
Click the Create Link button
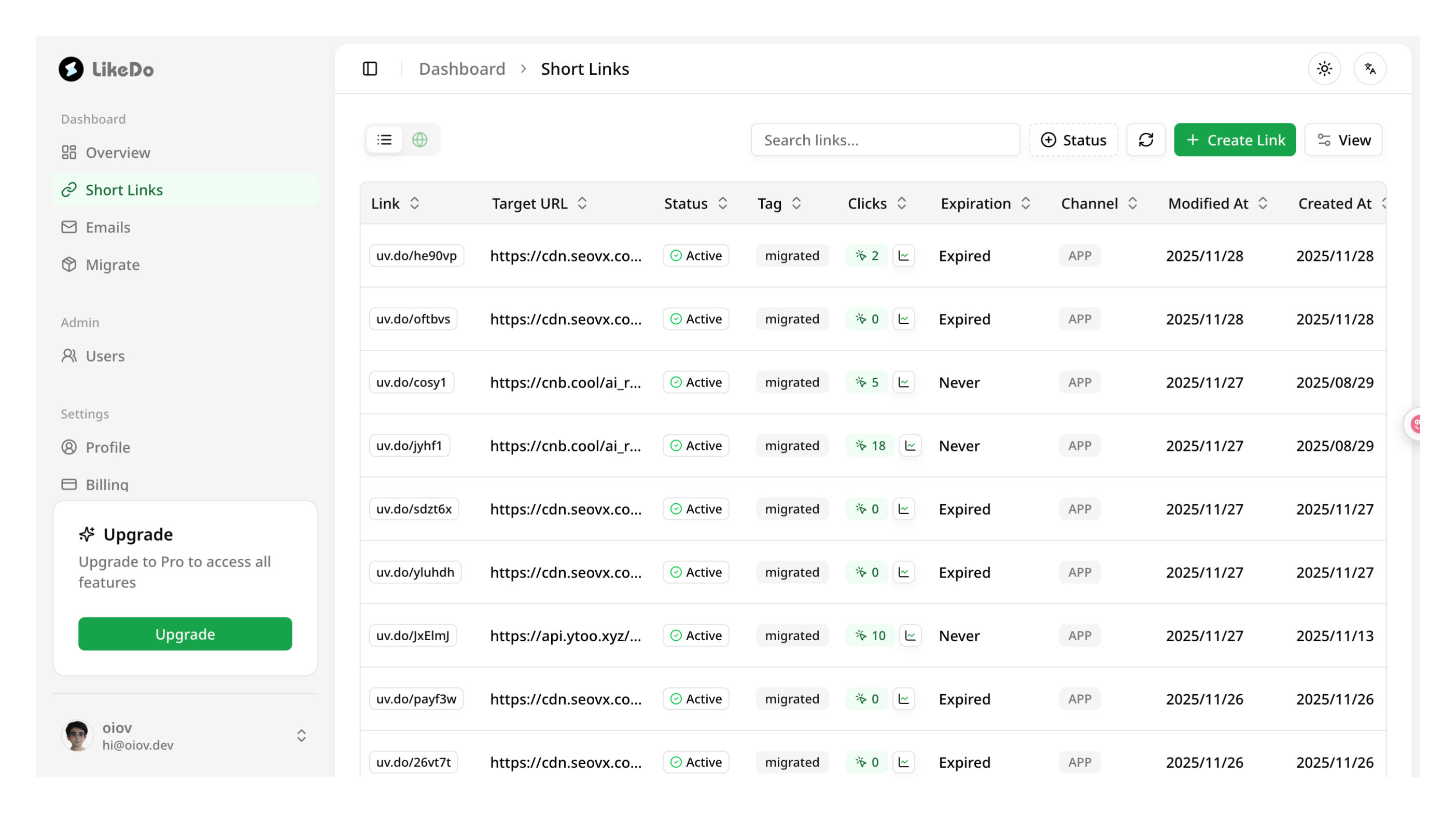click(1235, 140)
